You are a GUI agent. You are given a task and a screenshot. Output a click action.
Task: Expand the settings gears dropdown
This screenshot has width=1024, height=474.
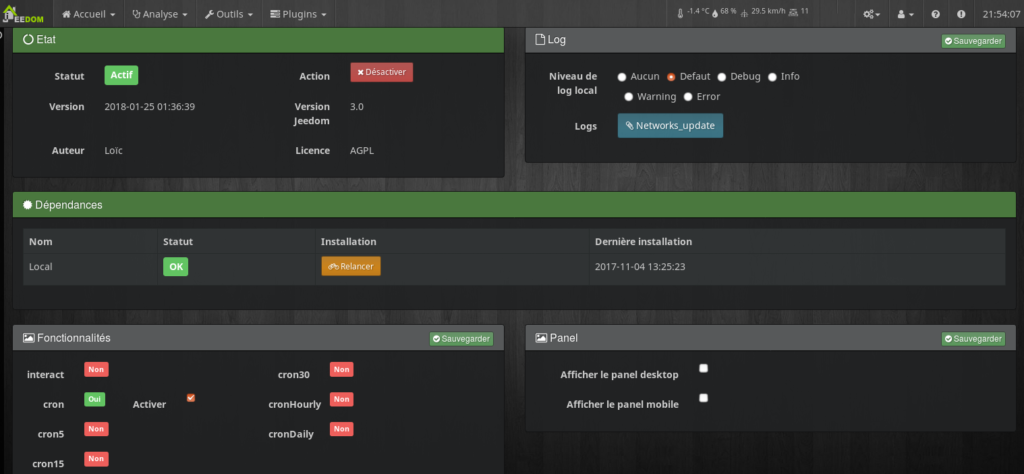872,15
